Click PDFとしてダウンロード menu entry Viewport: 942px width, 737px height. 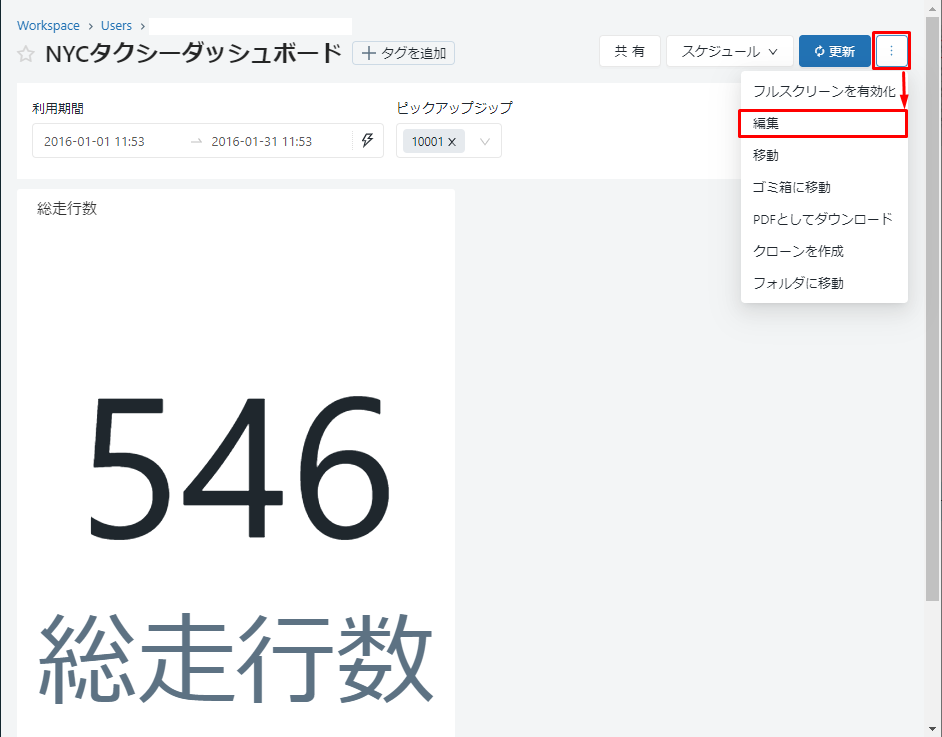click(823, 219)
